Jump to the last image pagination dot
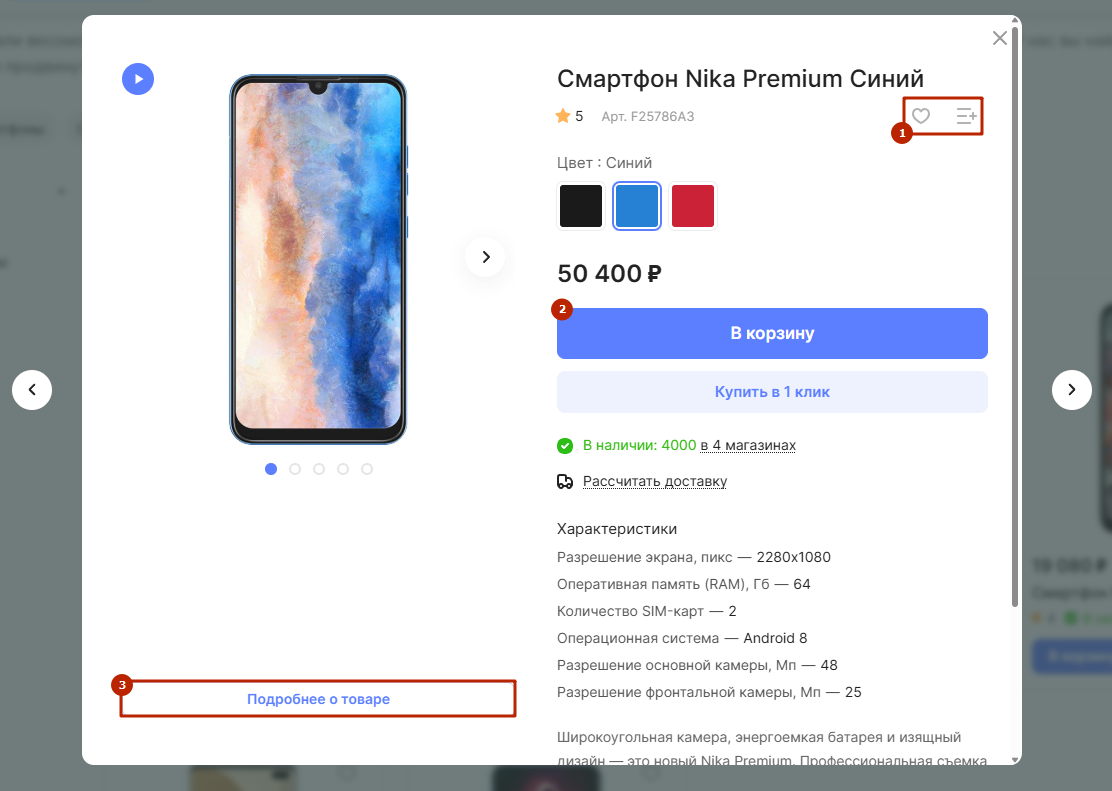This screenshot has width=1112, height=791. coord(367,469)
